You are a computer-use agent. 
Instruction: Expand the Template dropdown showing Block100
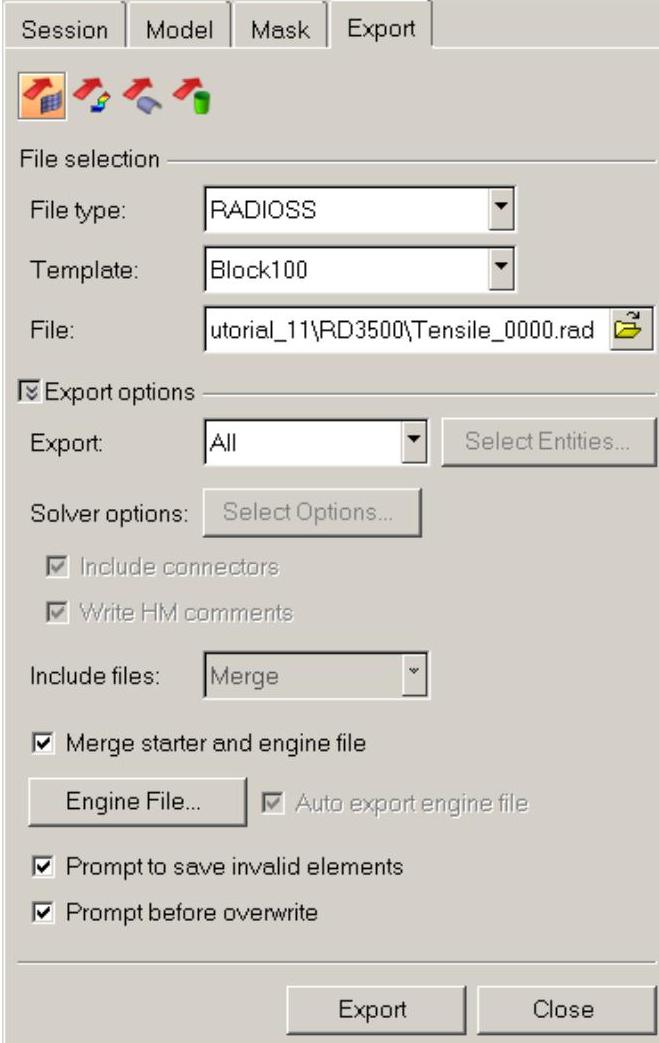tap(503, 268)
